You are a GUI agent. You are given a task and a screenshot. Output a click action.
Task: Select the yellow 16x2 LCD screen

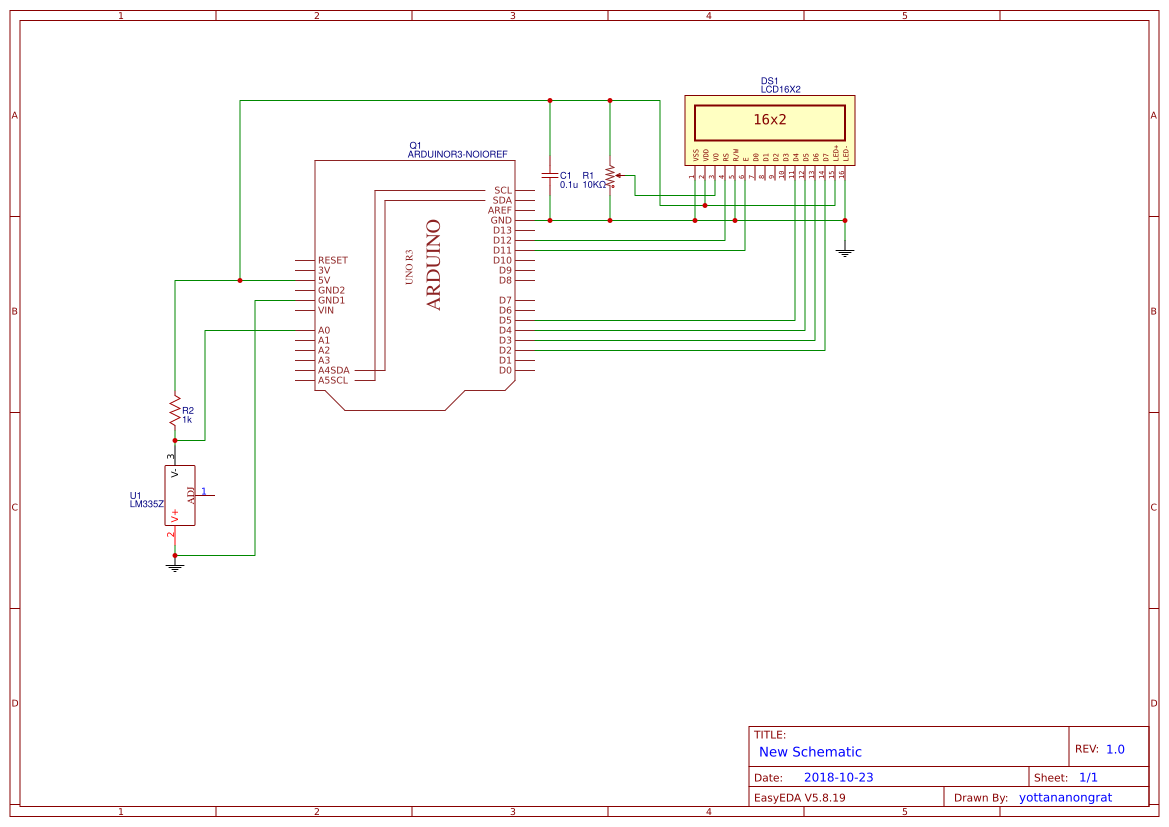(769, 120)
